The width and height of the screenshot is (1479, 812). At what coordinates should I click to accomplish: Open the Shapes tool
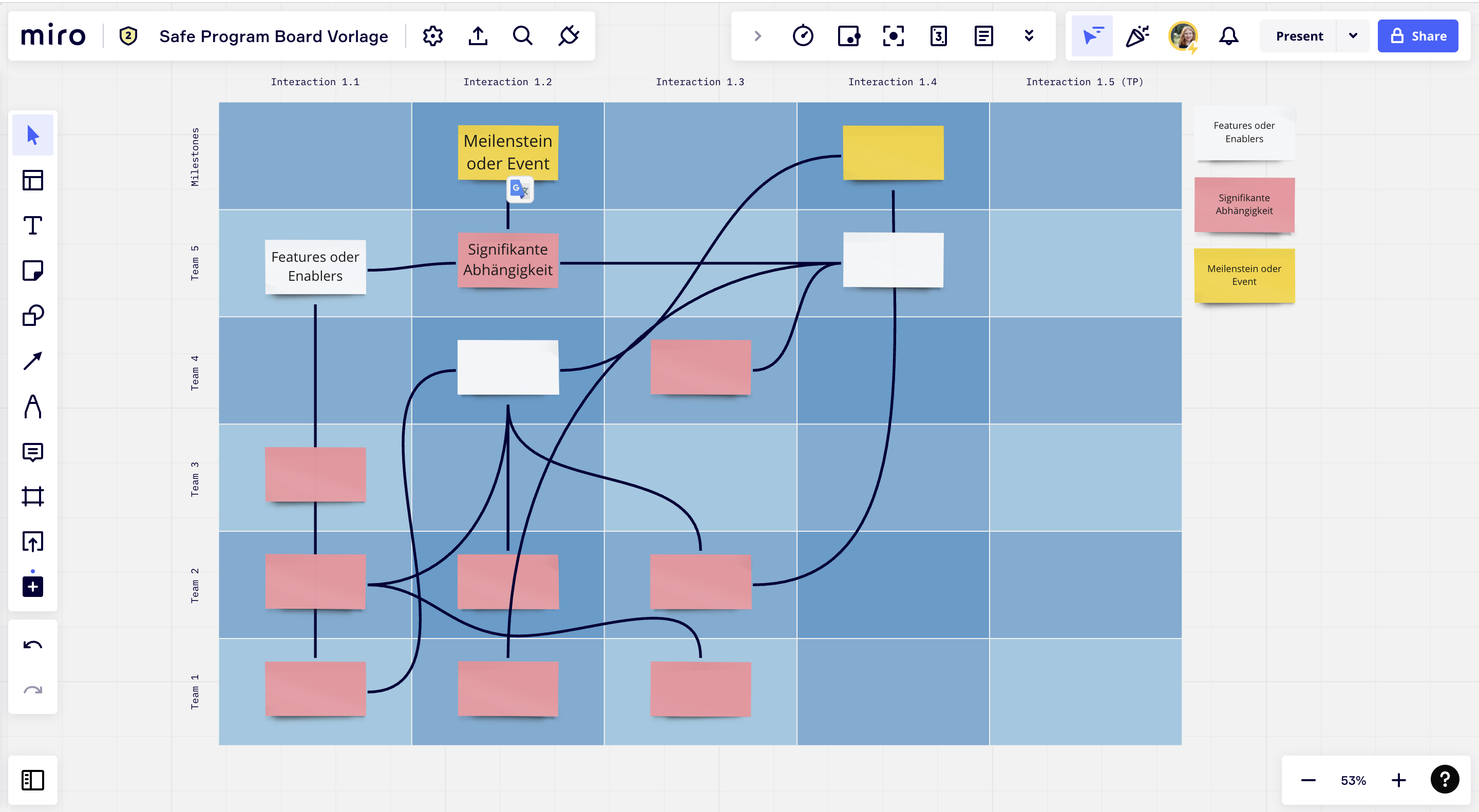coord(33,316)
